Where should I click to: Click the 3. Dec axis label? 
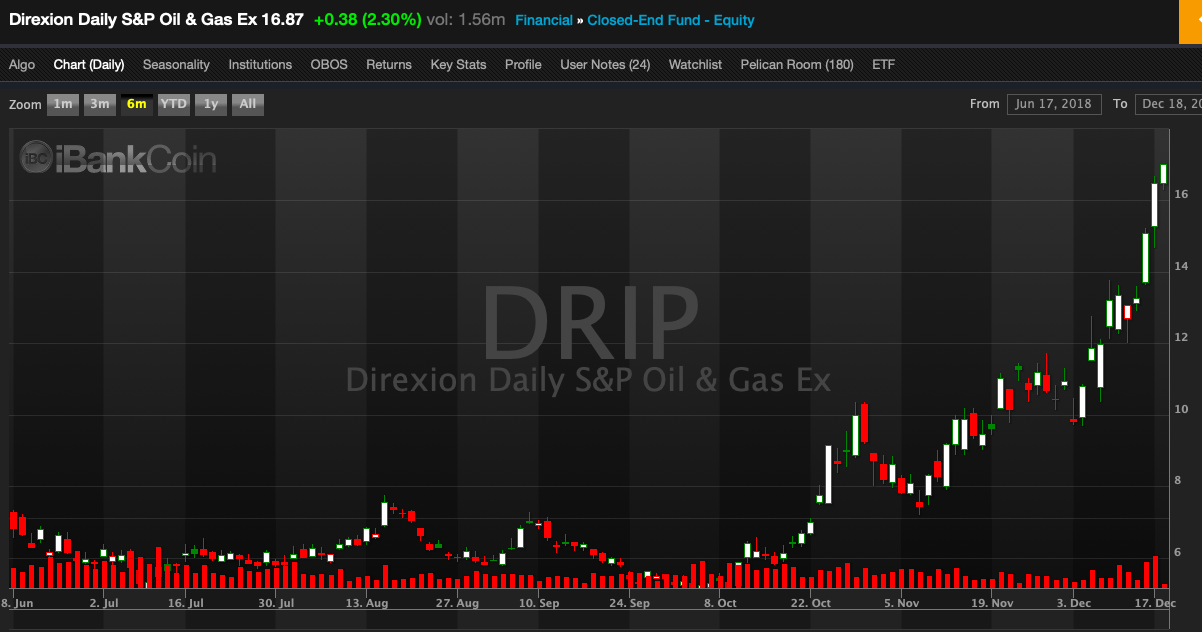click(1074, 604)
